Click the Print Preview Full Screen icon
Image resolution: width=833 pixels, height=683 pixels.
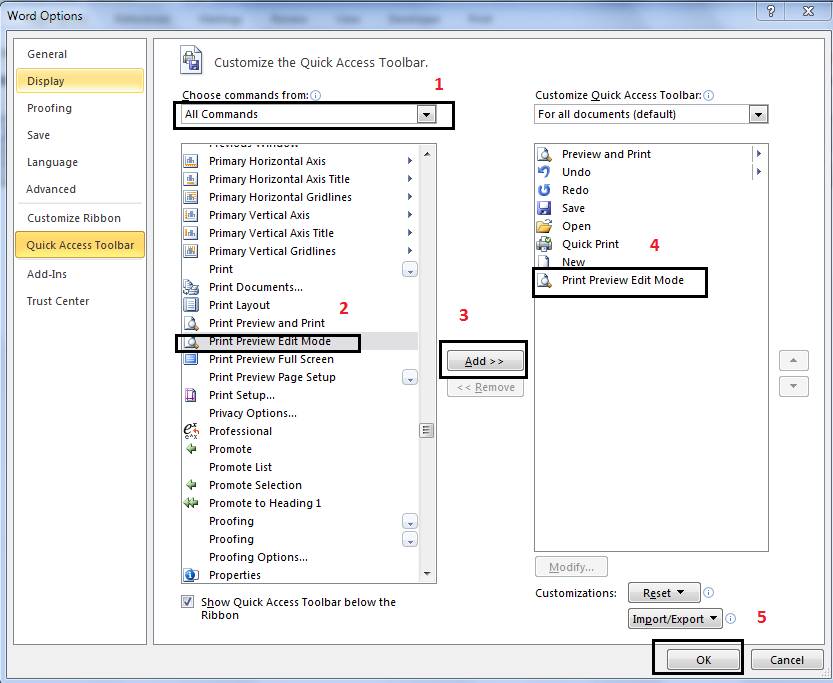click(191, 359)
